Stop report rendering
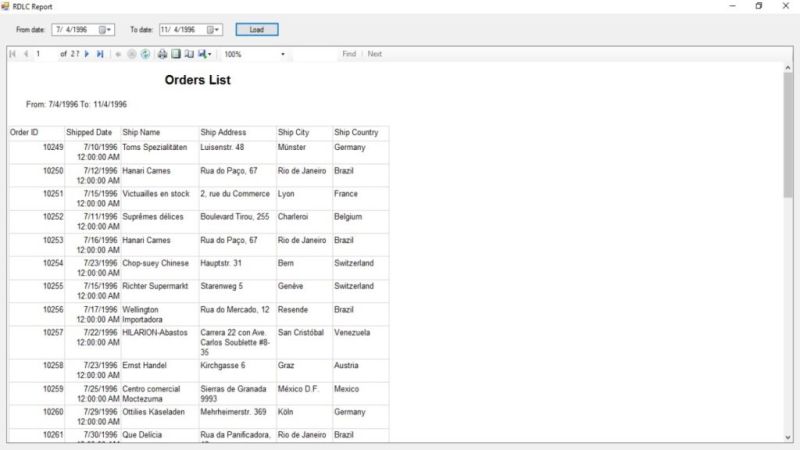Viewport: 800px width, 450px height. (x=132, y=54)
